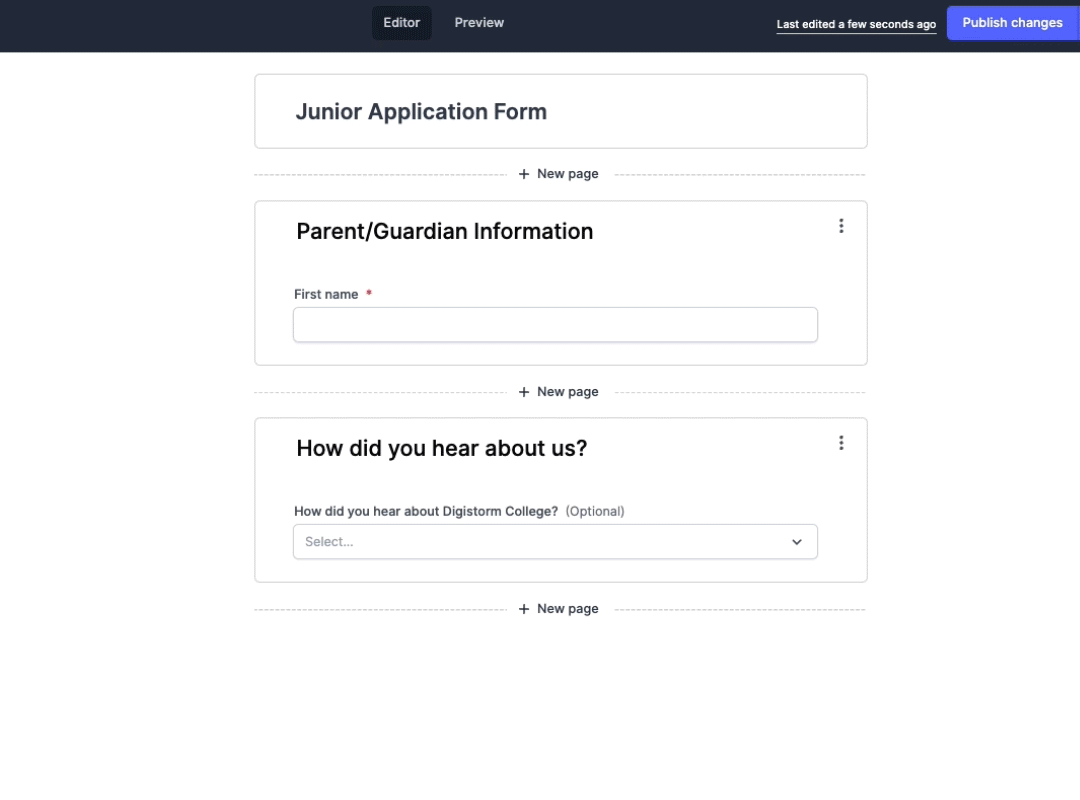1080x800 pixels.
Task: Select the How did you hear about us? heading
Action: 442,449
